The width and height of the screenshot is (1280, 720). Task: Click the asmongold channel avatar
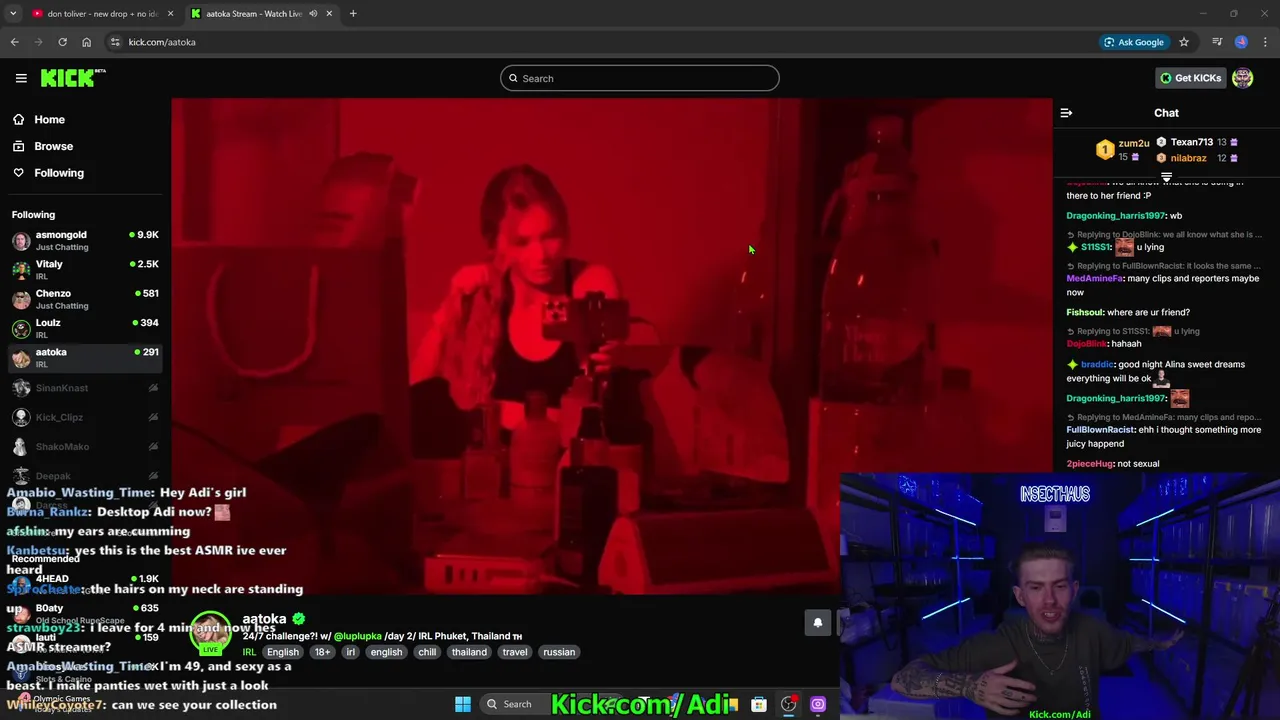point(21,241)
